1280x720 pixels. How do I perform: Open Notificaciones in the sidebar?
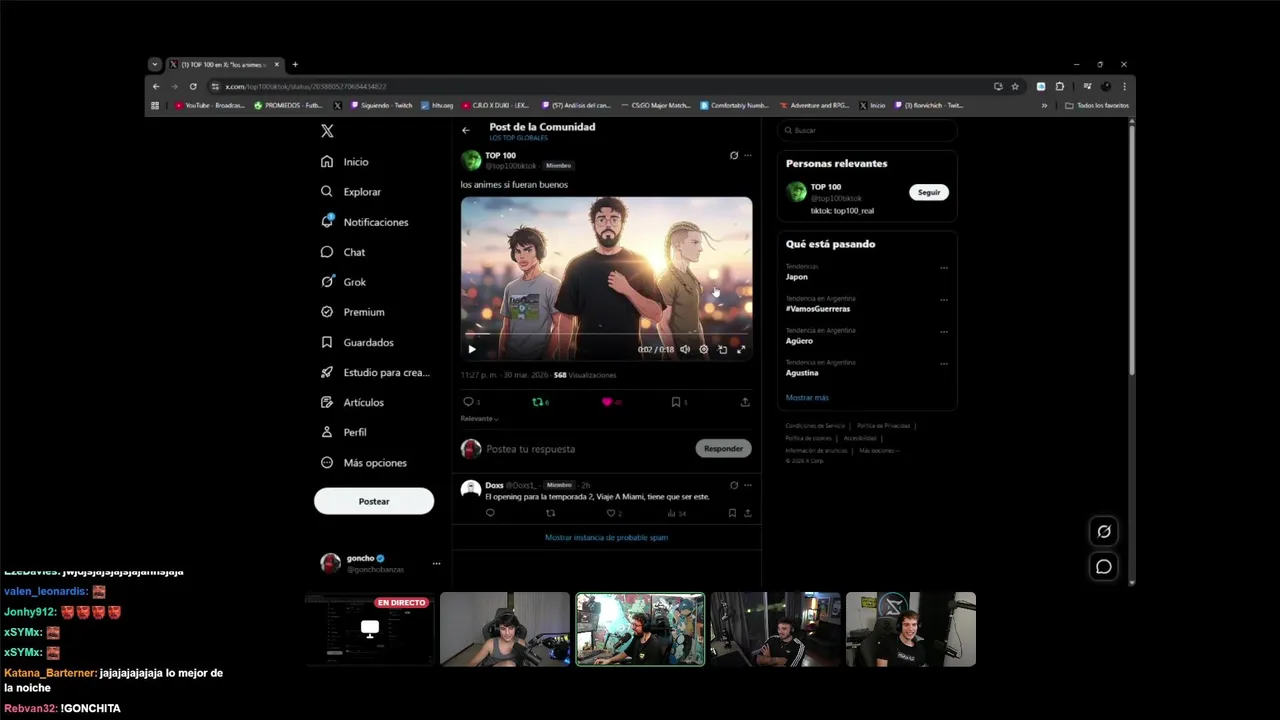click(x=364, y=221)
